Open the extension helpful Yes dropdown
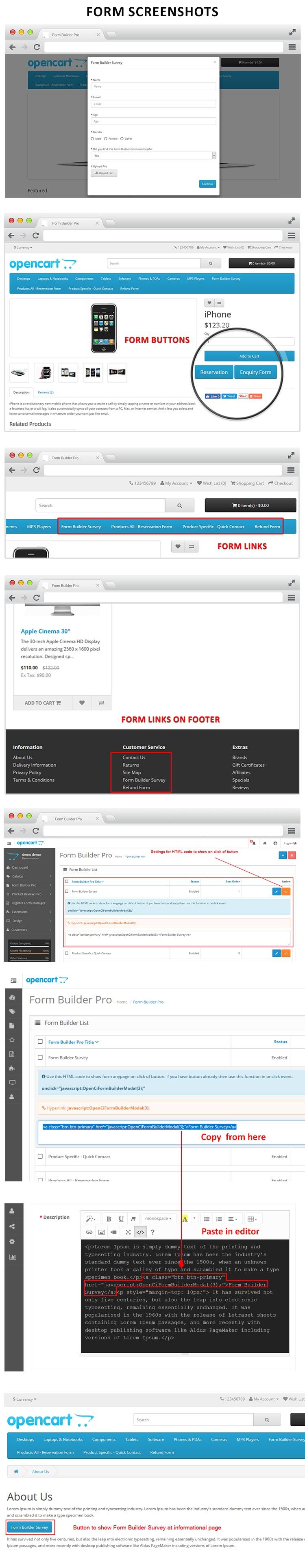The width and height of the screenshot is (305, 1568). [x=153, y=156]
